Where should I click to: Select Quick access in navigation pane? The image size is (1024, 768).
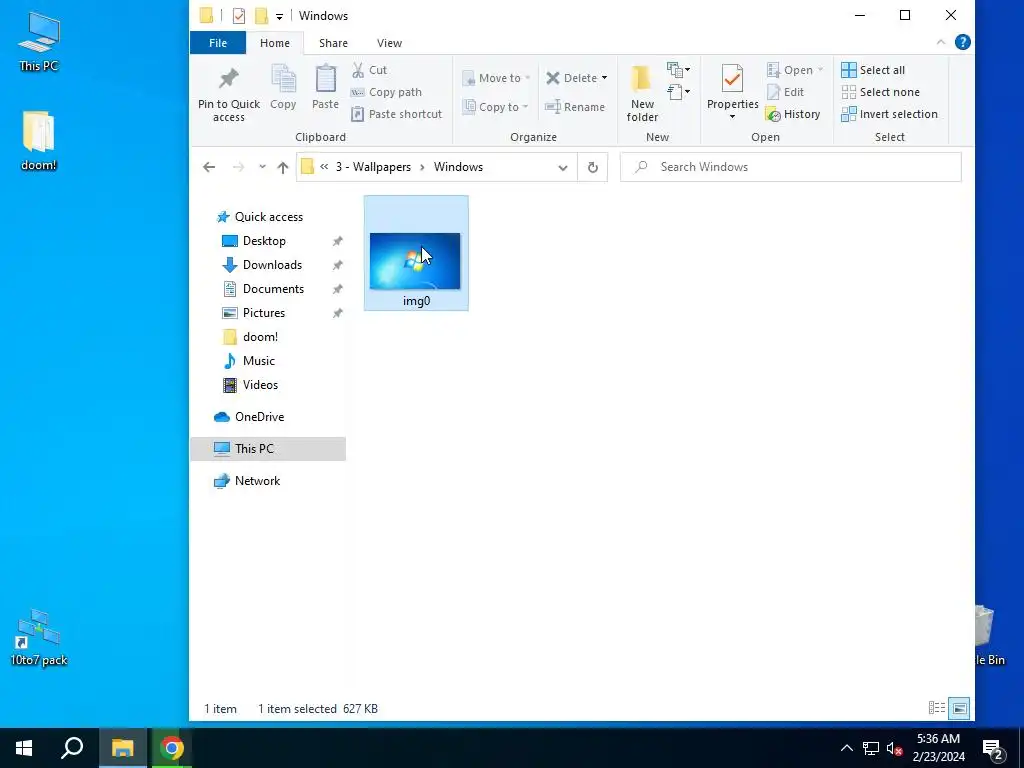(268, 217)
